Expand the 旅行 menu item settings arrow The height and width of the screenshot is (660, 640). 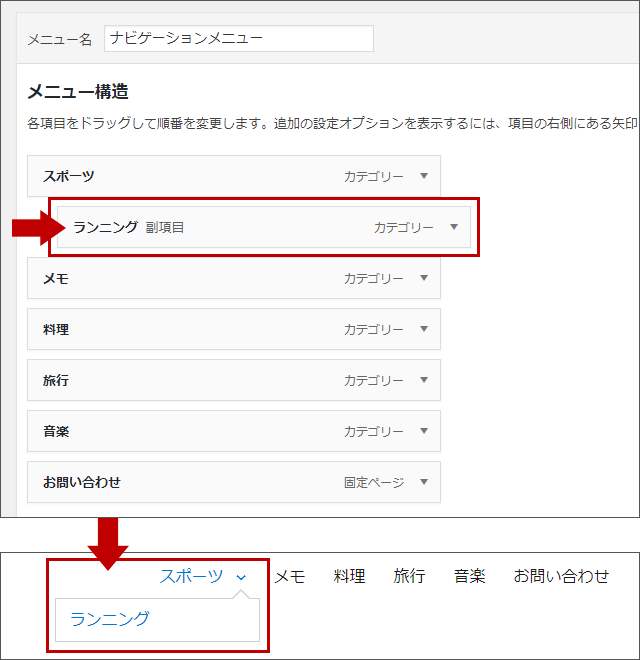(x=423, y=381)
